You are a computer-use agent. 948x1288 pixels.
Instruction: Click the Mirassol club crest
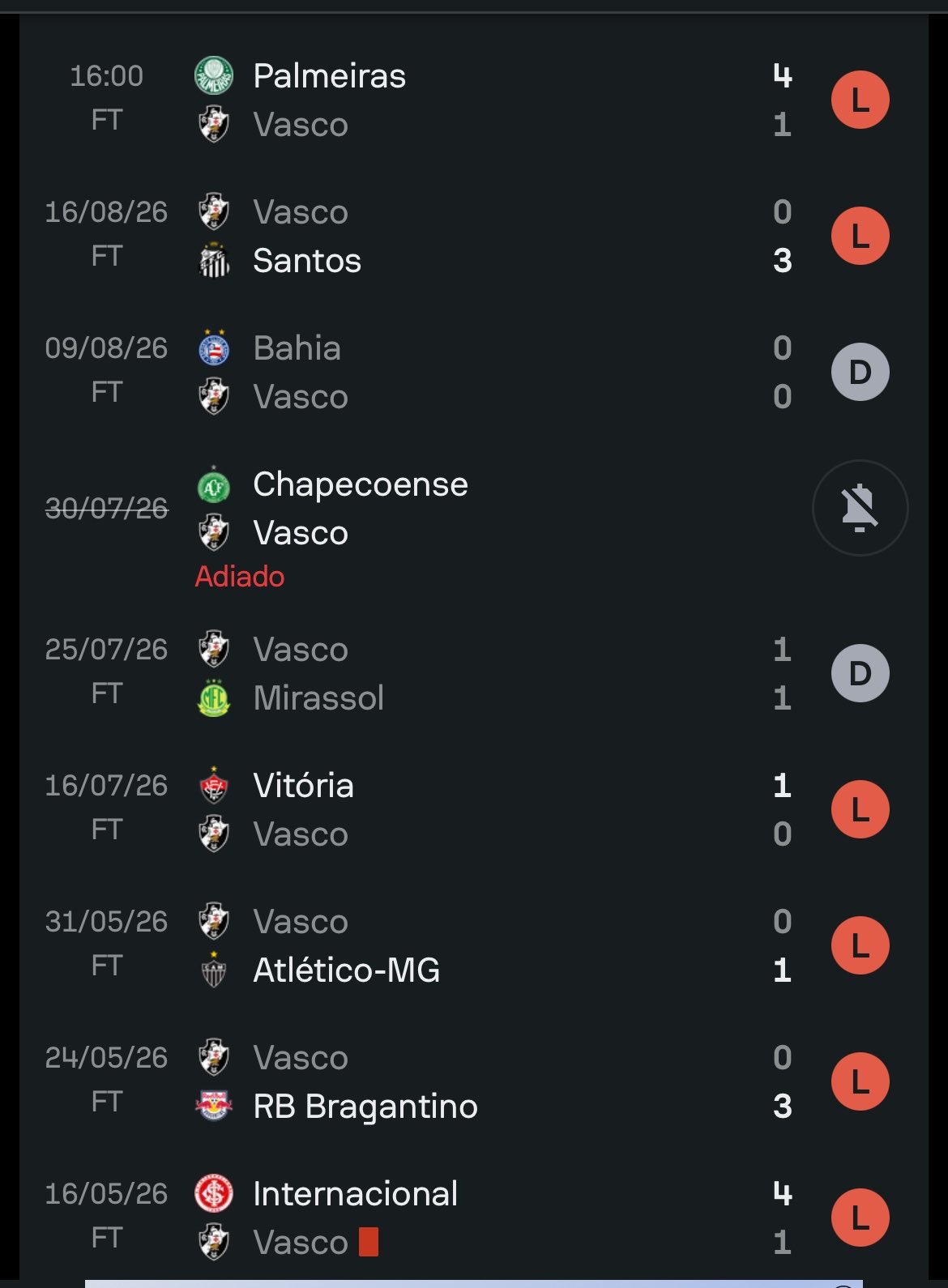pyautogui.click(x=214, y=698)
